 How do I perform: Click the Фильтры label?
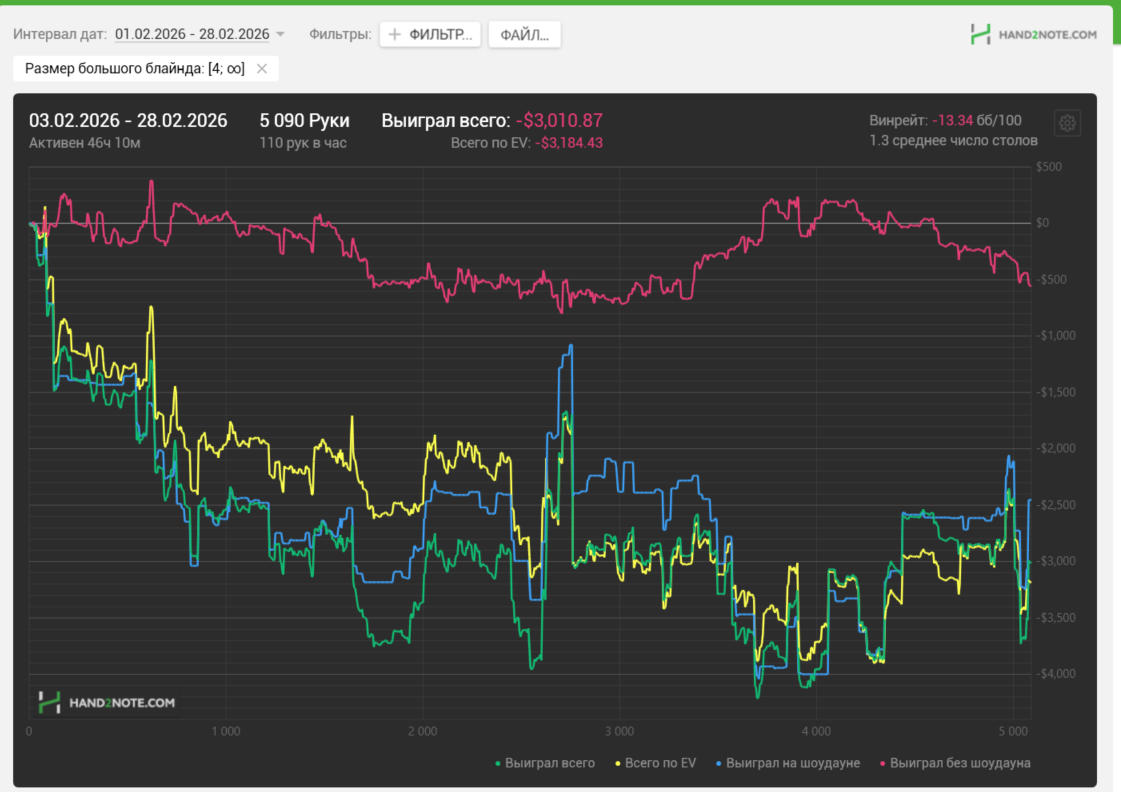(x=340, y=34)
